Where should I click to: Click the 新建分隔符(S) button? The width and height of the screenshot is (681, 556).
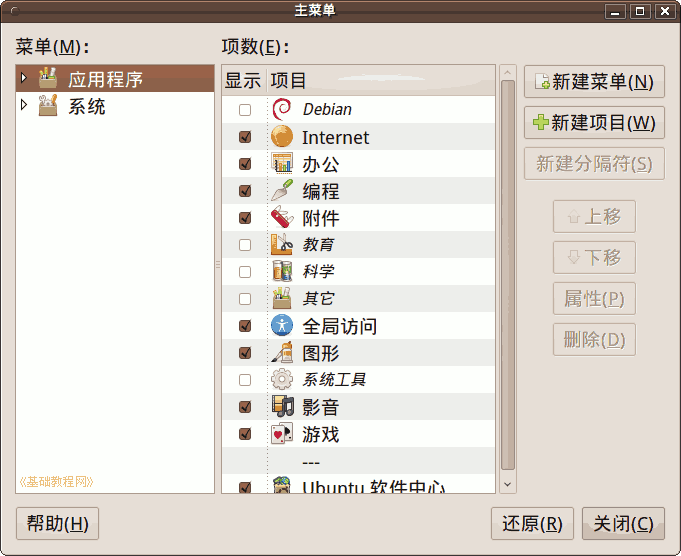[594, 164]
